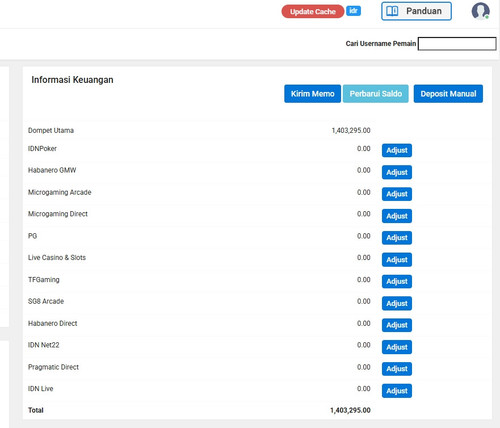Select the Dompet Utama amount 1,403,295.00
Viewport: 500px width, 428px height.
coord(351,130)
